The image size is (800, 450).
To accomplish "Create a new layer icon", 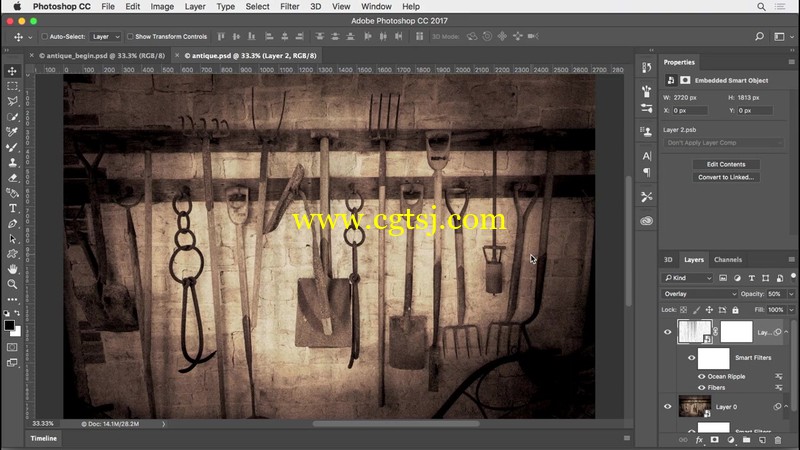I will point(762,440).
